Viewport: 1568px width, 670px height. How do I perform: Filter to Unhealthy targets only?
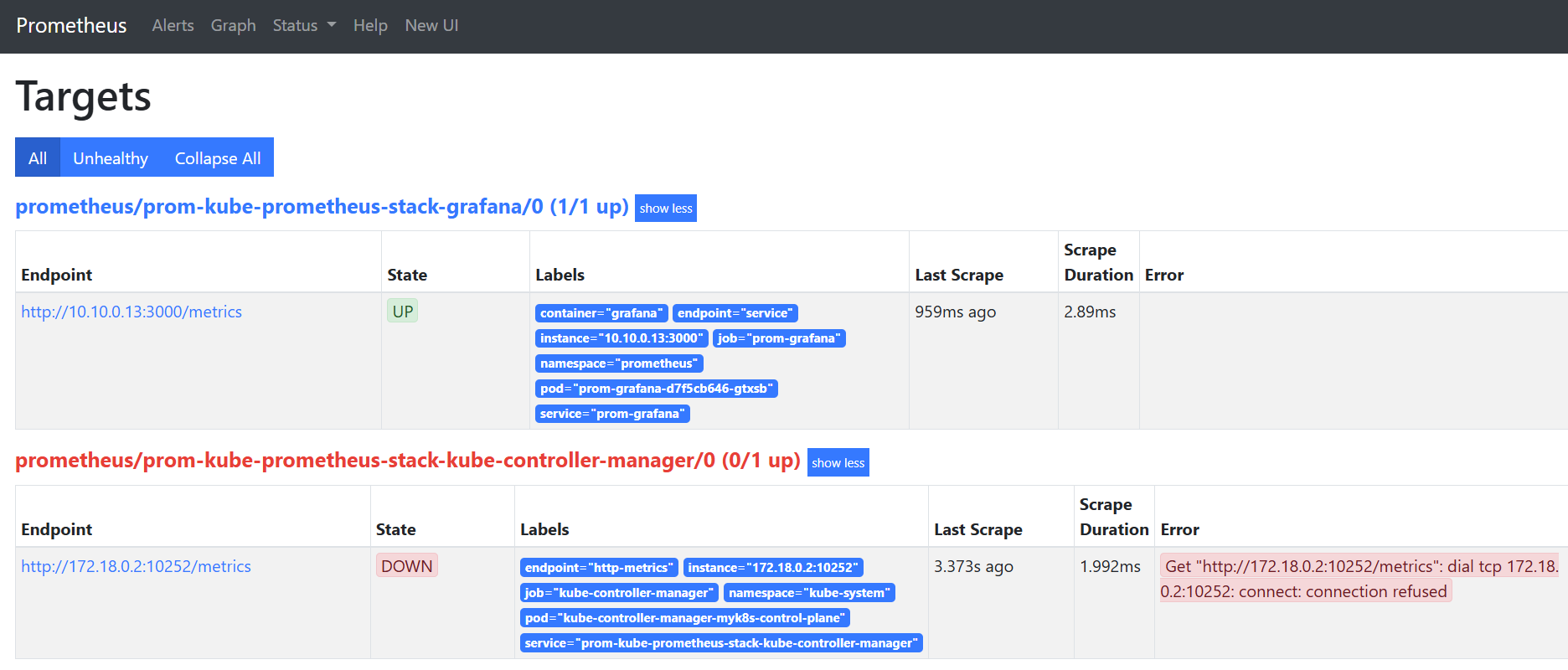coord(111,157)
